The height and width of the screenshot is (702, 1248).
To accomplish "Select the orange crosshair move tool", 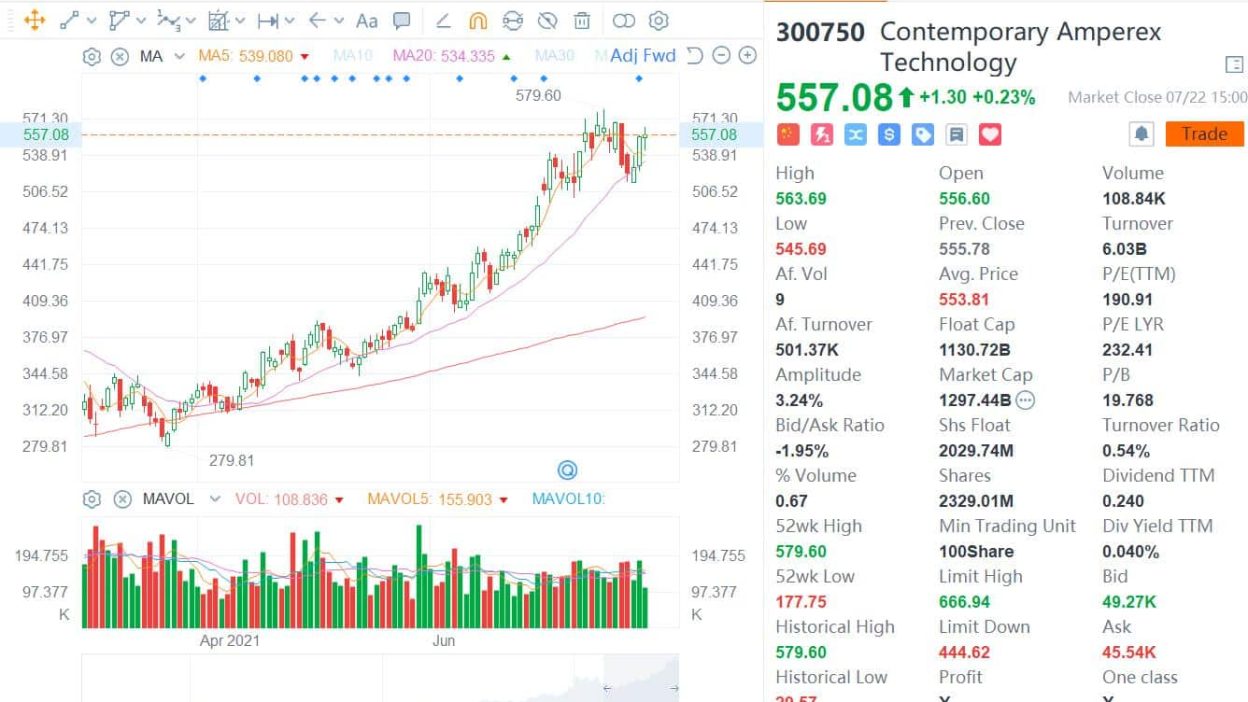I will [34, 20].
